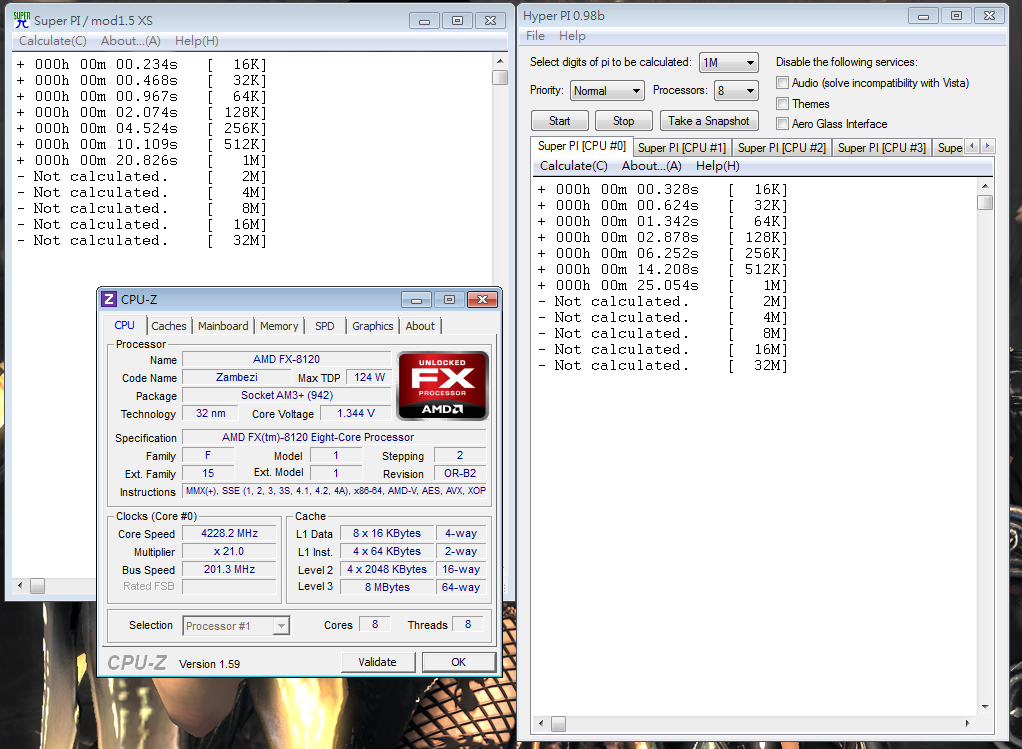Check the Aero Glass Interface option
1022x749 pixels.
(x=782, y=124)
